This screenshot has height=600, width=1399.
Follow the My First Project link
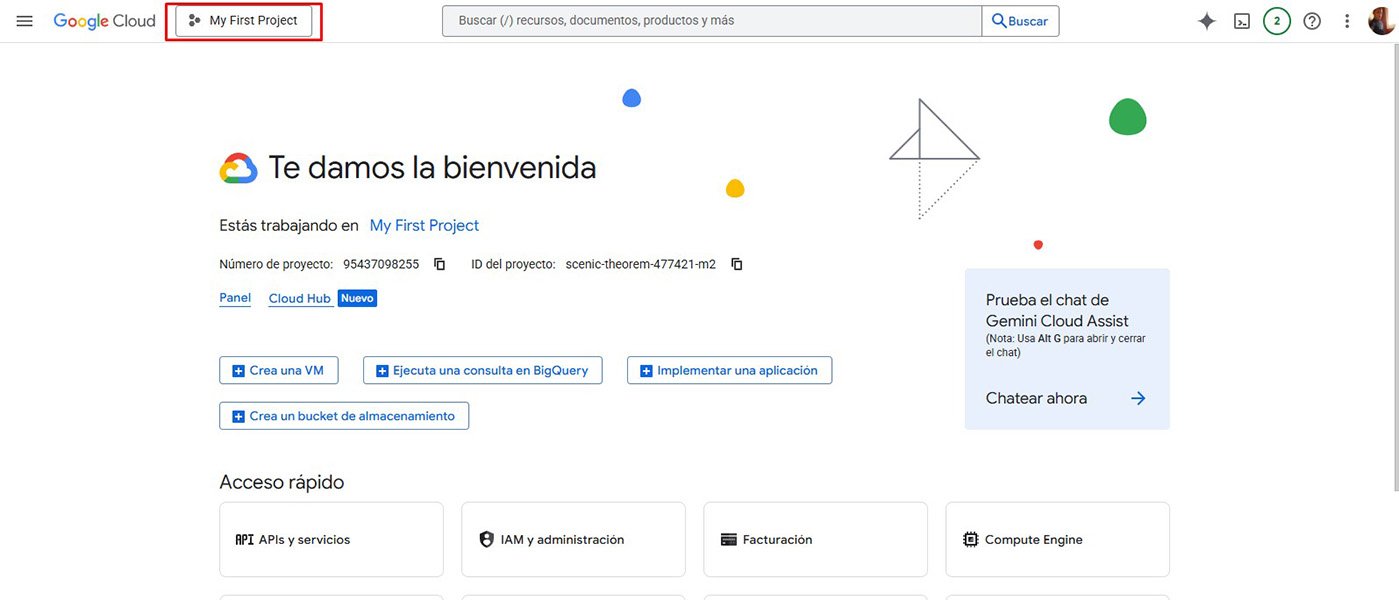(424, 224)
